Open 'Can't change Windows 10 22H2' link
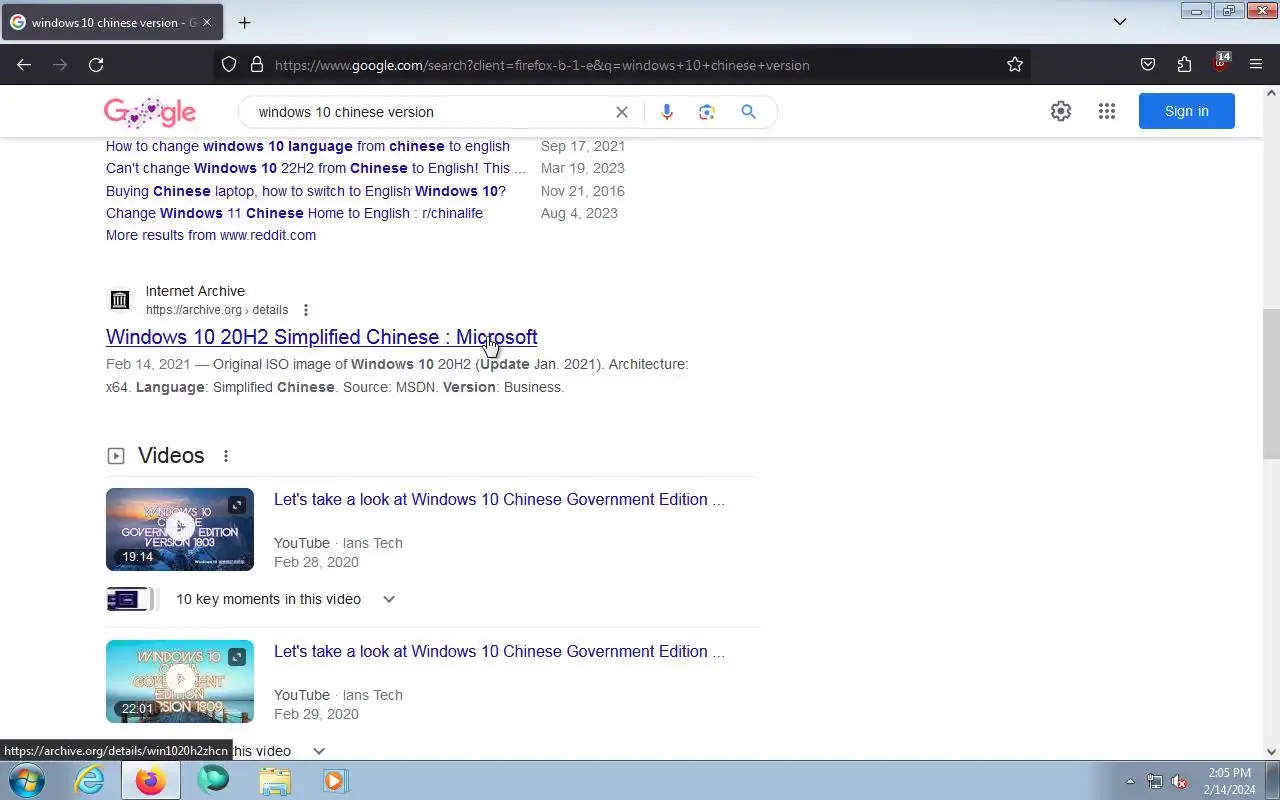Image resolution: width=1280 pixels, height=800 pixels. 316,168
